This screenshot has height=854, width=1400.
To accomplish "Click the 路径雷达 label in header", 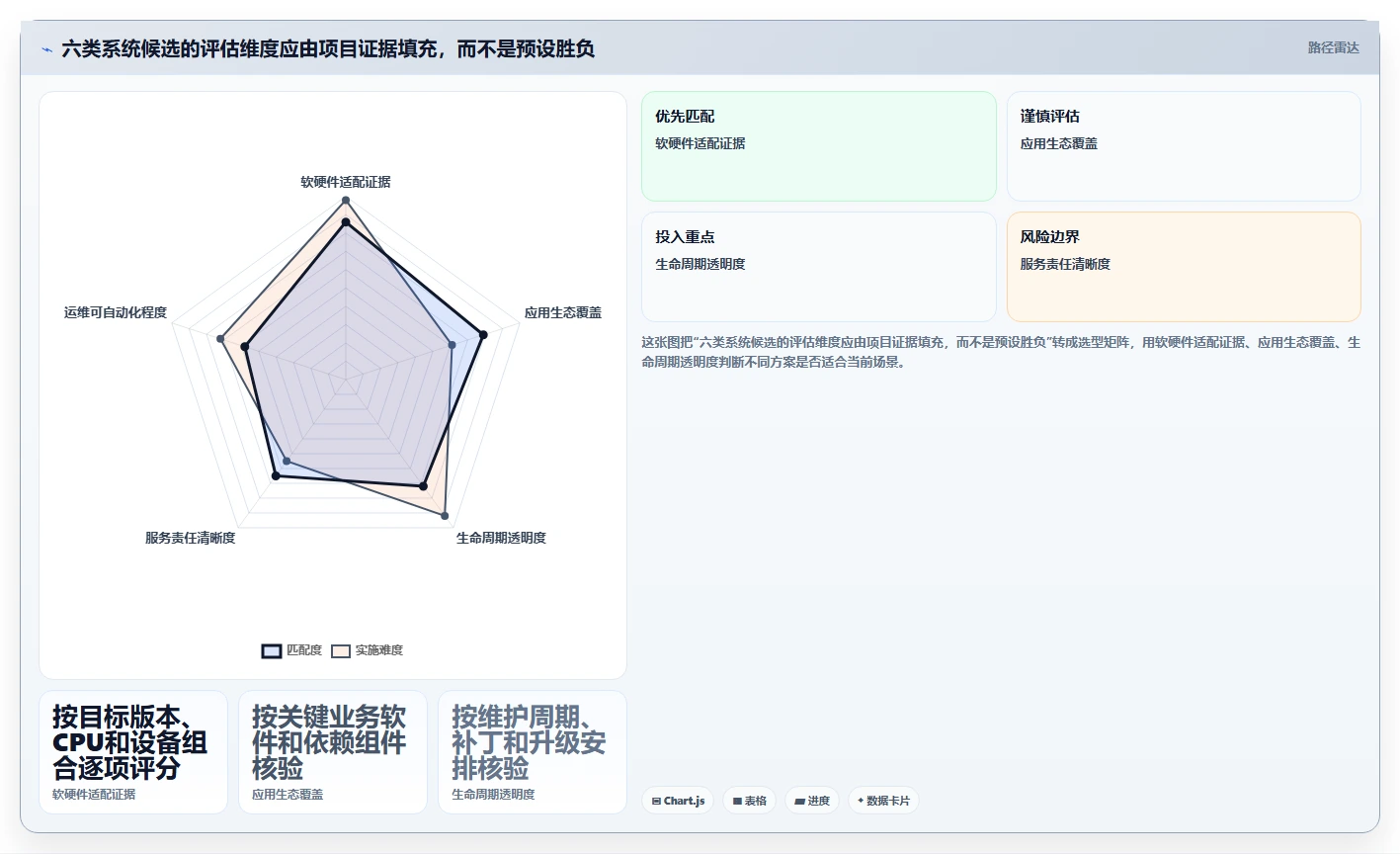I will click(1333, 47).
